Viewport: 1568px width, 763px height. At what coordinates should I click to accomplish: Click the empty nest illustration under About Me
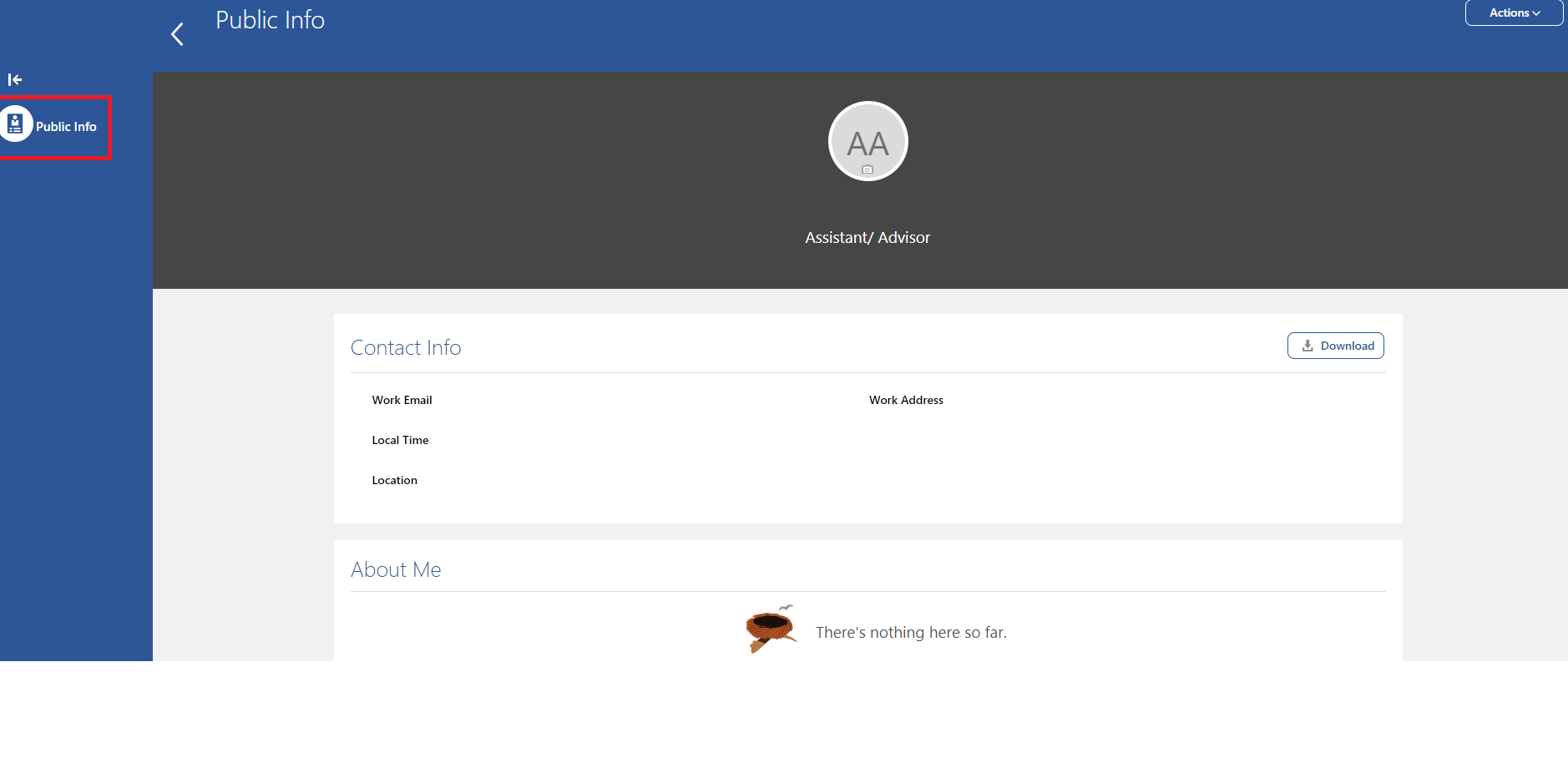coord(769,629)
